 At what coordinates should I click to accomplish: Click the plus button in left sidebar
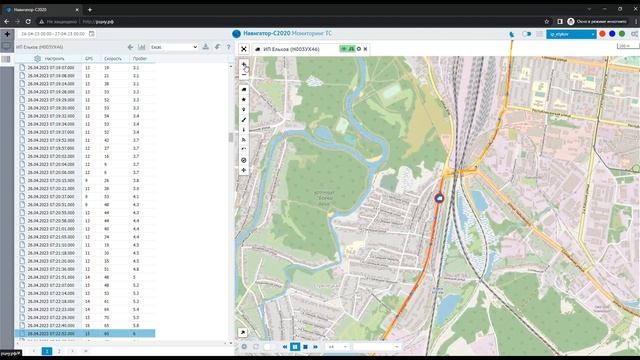[7, 34]
